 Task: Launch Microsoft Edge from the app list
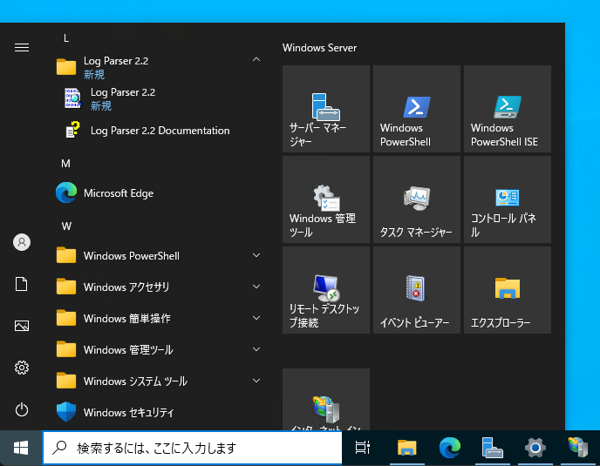click(x=161, y=193)
